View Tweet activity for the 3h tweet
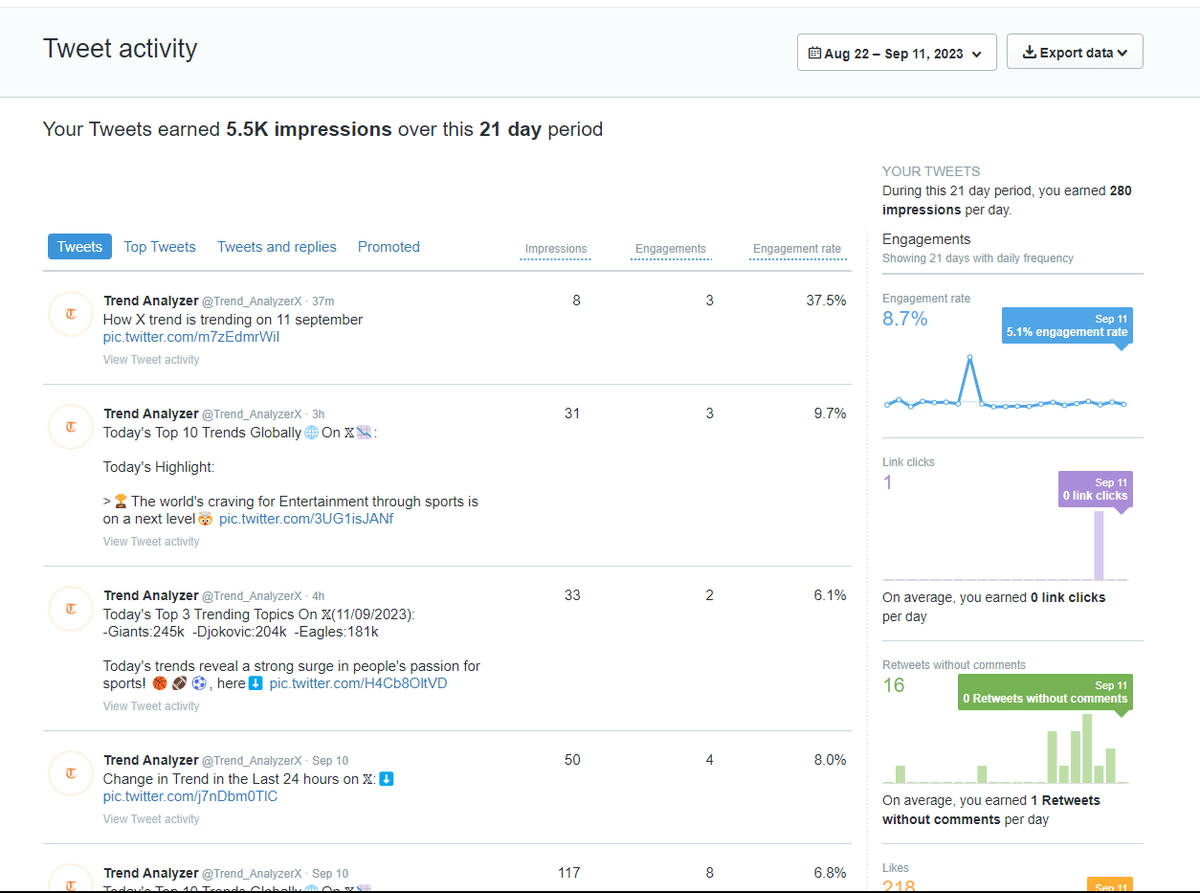Viewport: 1200px width, 893px height. [151, 542]
